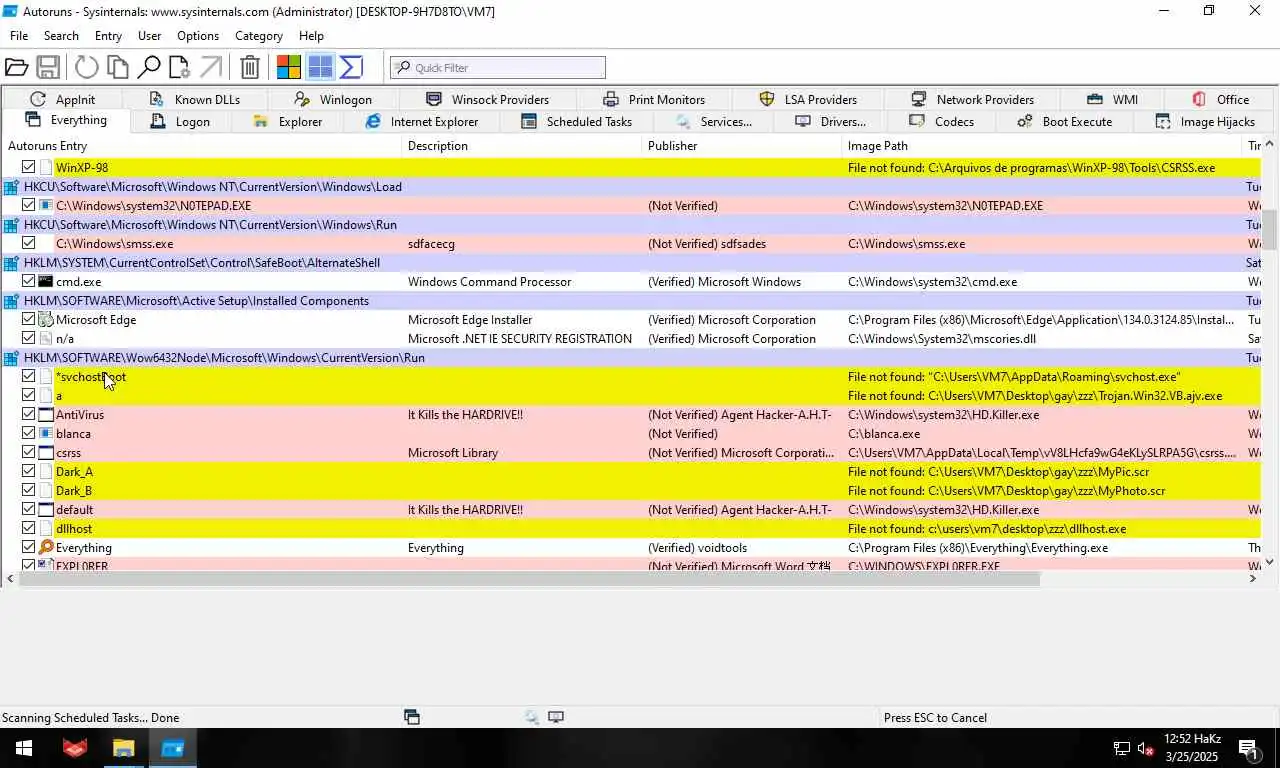This screenshot has height=768, width=1280.
Task: Disable the cmd.exe entry checkbox
Action: (x=29, y=281)
